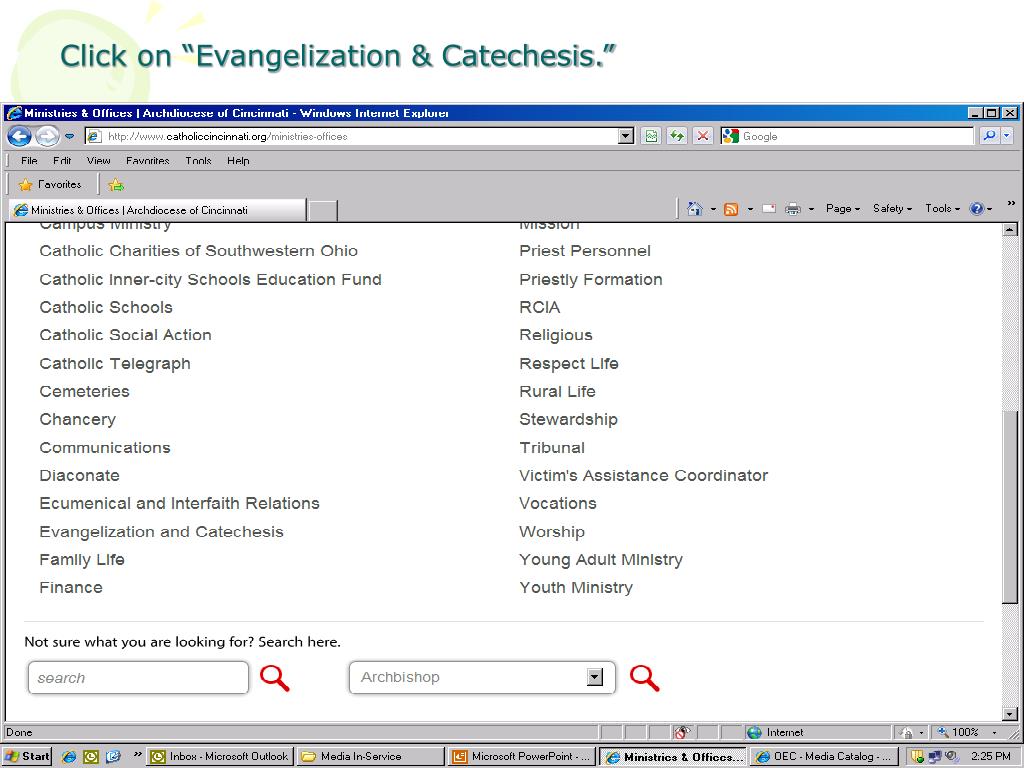Click the Print icon
Viewport: 1024px width, 768px height.
click(x=793, y=209)
